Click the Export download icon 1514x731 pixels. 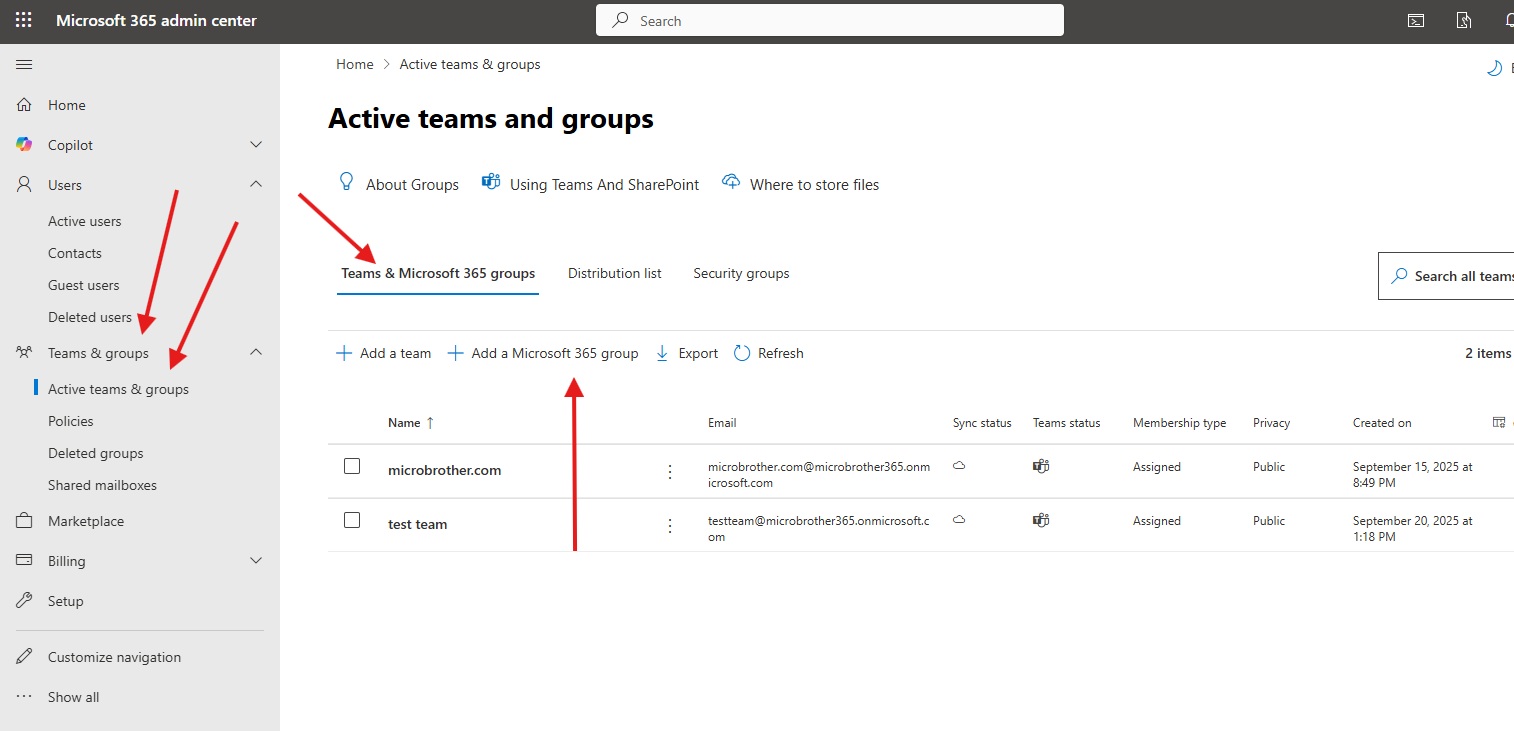(x=662, y=353)
